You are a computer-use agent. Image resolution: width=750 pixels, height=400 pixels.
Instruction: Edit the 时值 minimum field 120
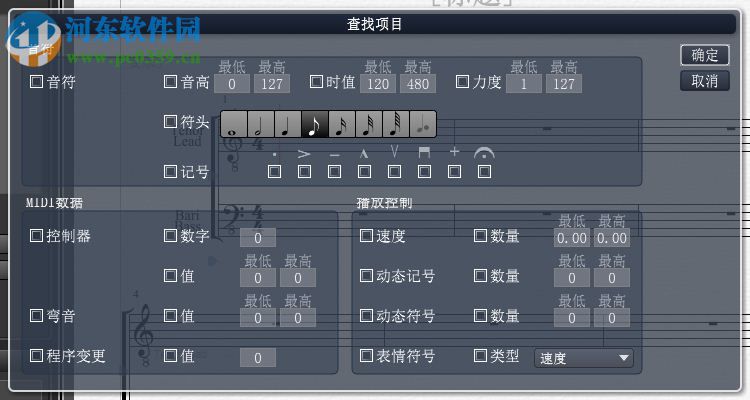pyautogui.click(x=378, y=84)
